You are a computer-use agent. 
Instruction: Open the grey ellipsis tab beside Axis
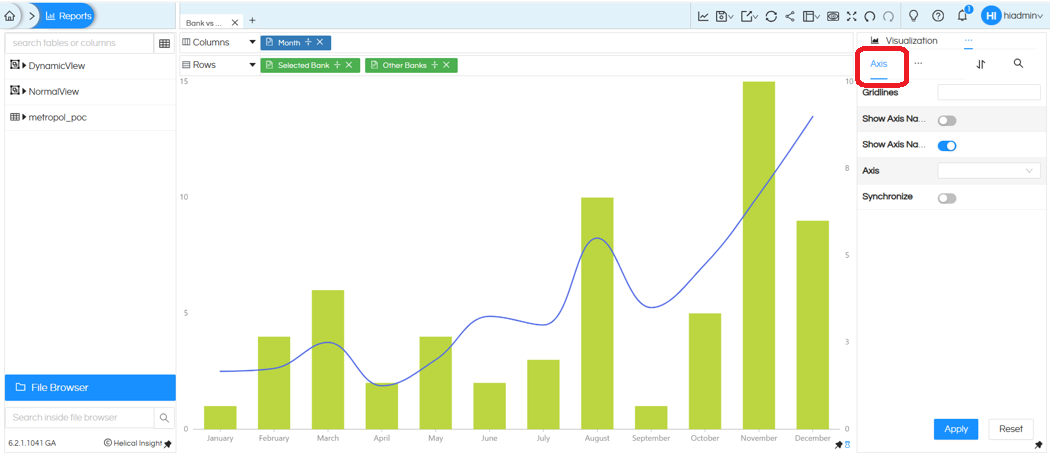pos(918,64)
